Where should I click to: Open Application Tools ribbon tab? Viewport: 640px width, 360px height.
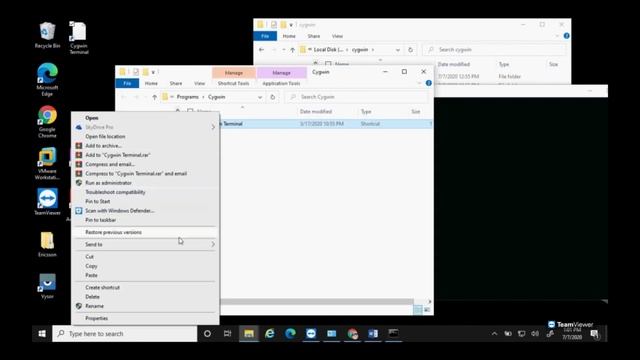281,83
